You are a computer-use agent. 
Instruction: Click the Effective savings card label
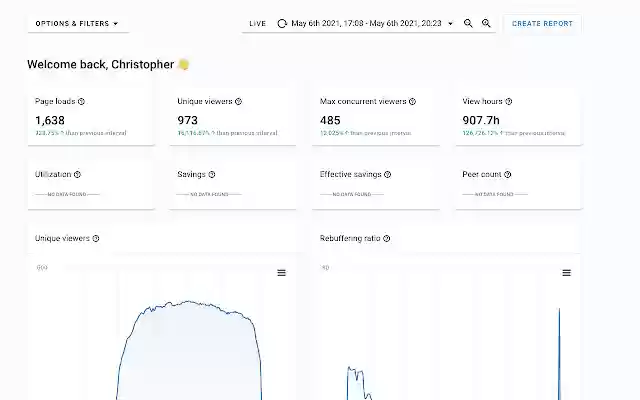click(x=351, y=174)
